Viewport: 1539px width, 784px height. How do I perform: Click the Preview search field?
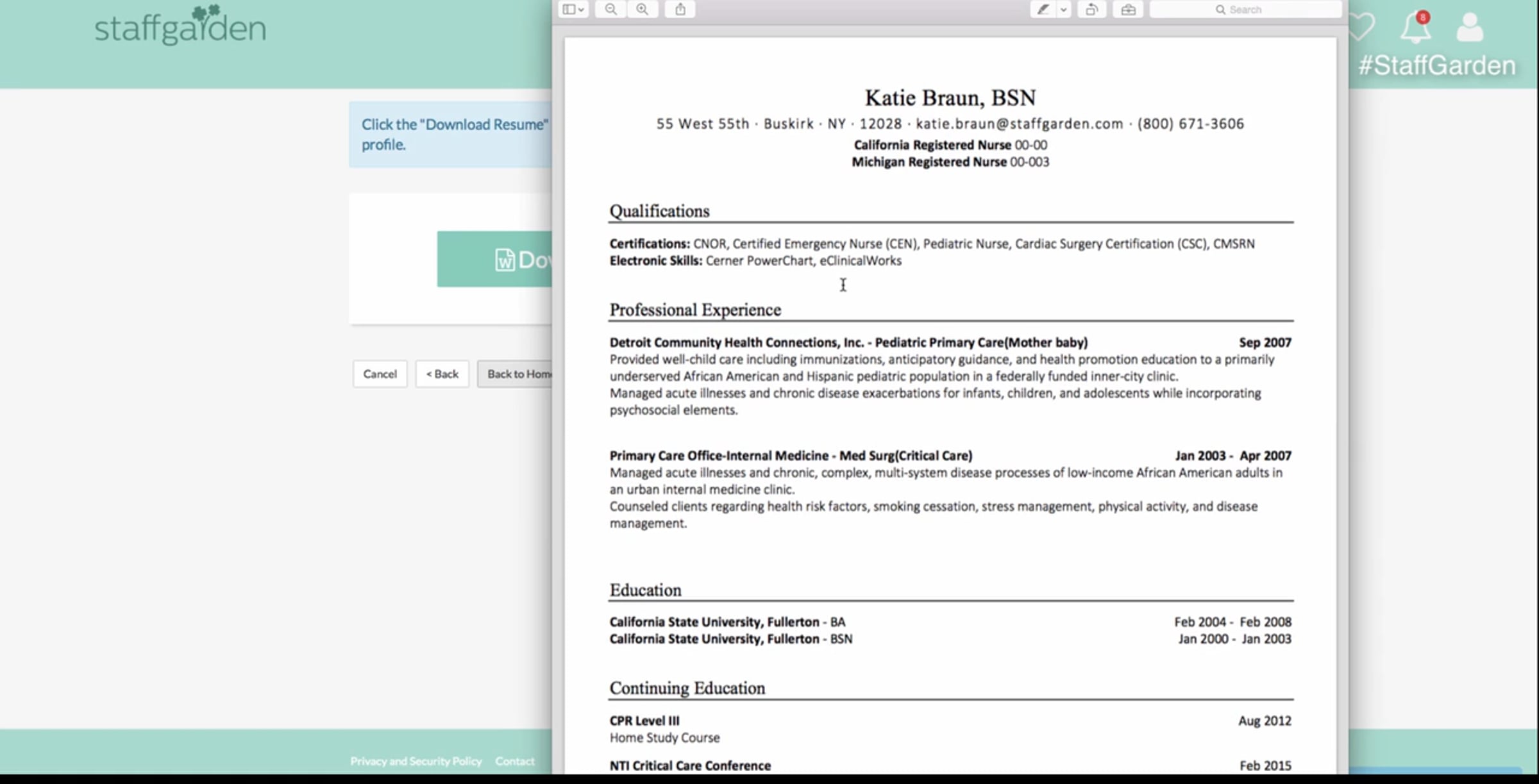1244,10
